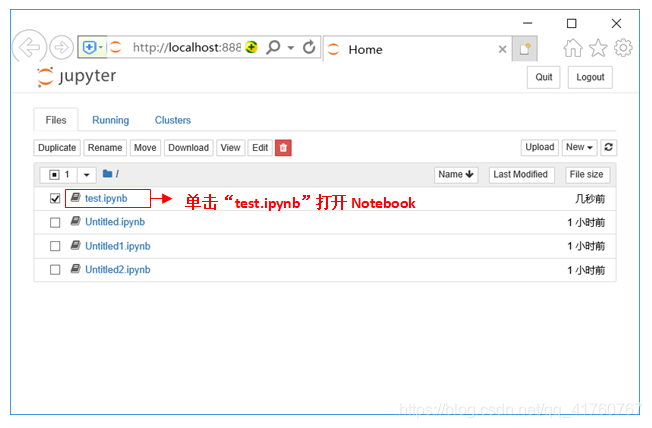Click the blue shield security icon
652x428 pixels.
[x=89, y=47]
